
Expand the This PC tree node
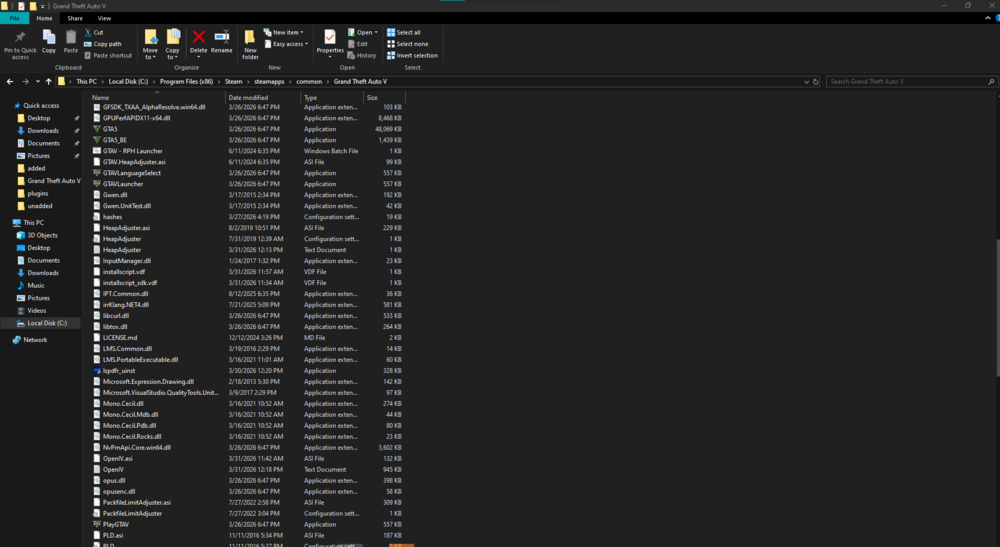tap(8, 222)
